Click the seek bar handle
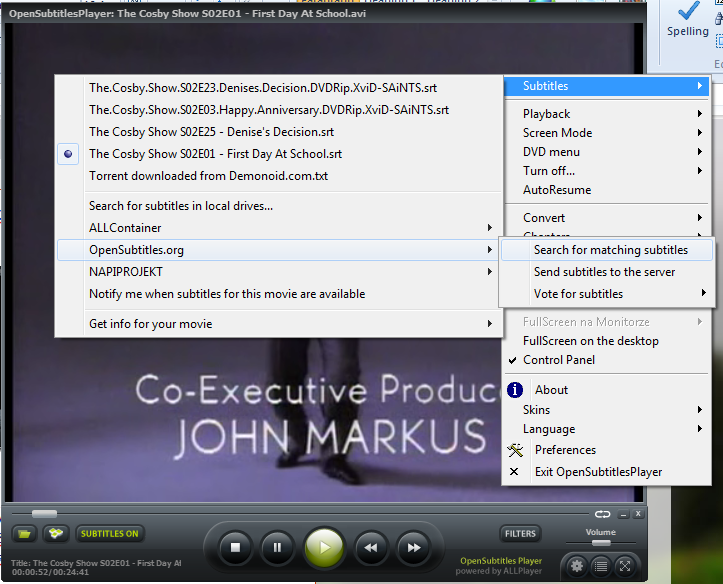 pyautogui.click(x=44, y=514)
